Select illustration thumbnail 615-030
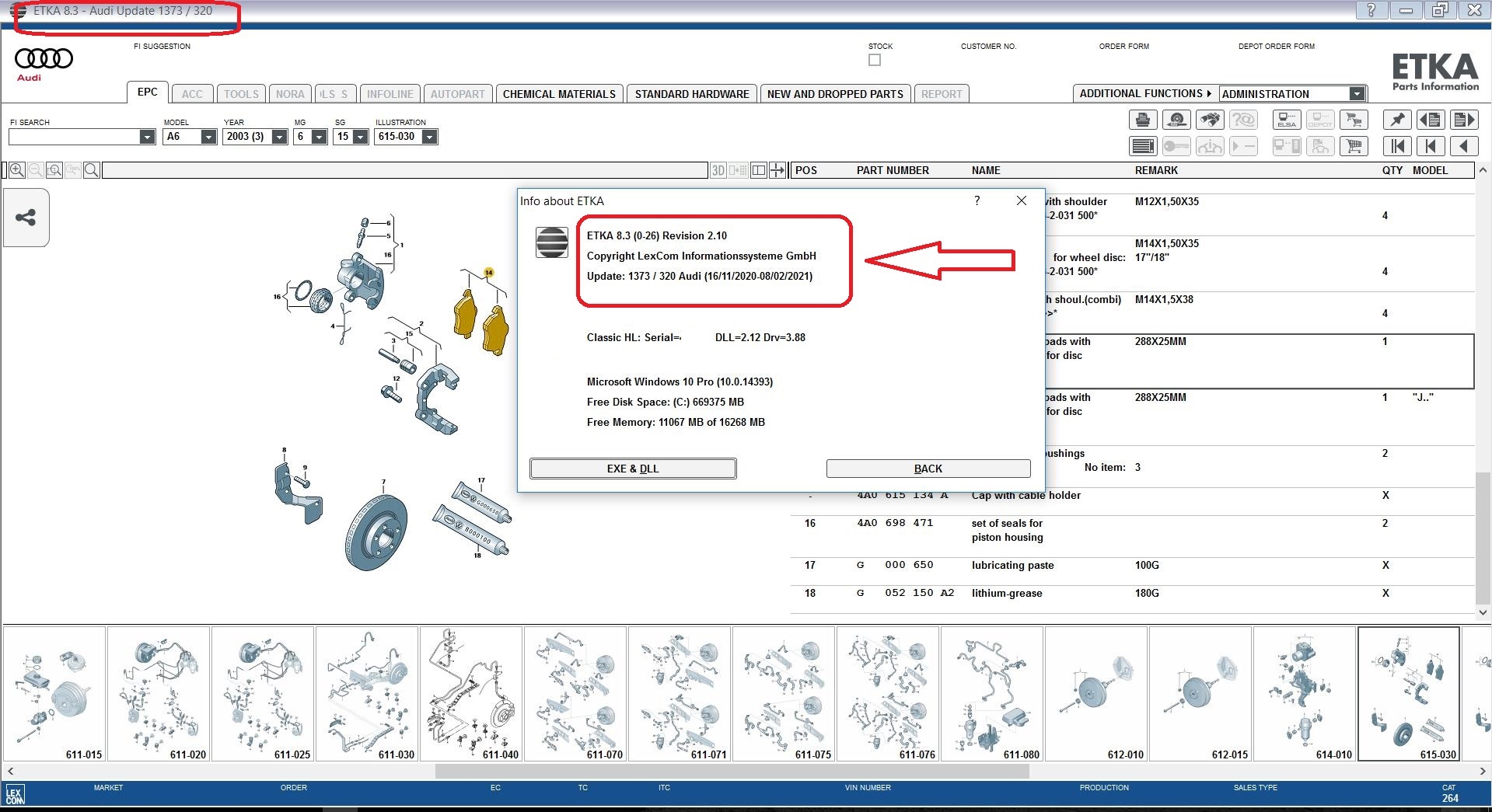The height and width of the screenshot is (812, 1492). (1409, 694)
